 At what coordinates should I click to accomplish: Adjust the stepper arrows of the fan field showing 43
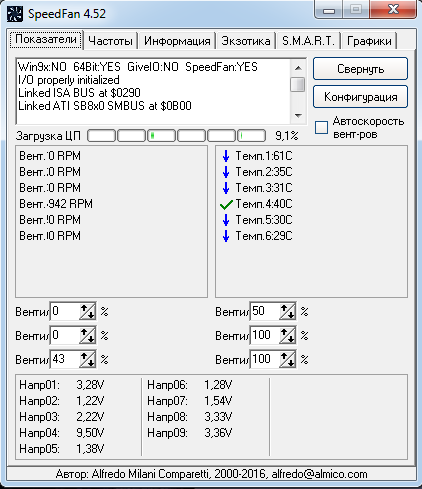pyautogui.click(x=88, y=359)
